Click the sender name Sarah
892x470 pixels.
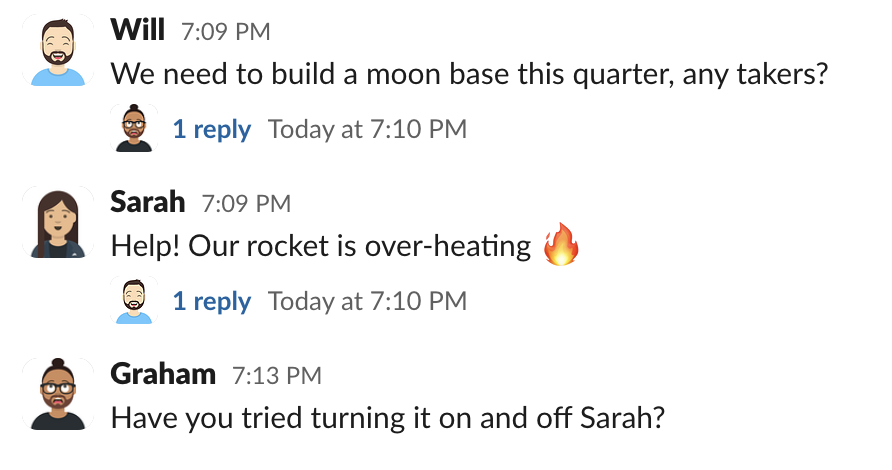(147, 202)
